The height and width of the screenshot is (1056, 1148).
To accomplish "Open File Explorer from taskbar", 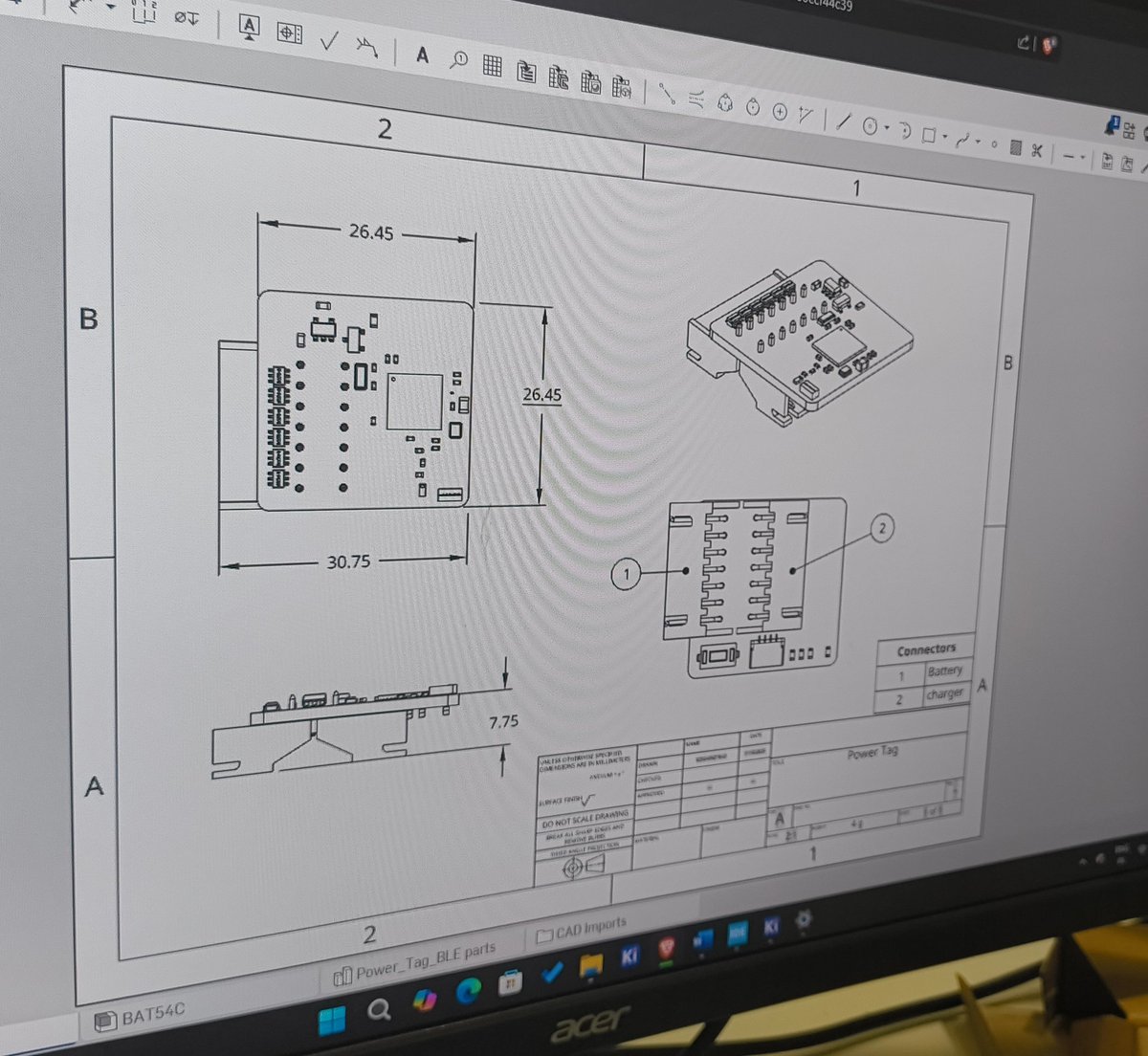I will coord(591,965).
